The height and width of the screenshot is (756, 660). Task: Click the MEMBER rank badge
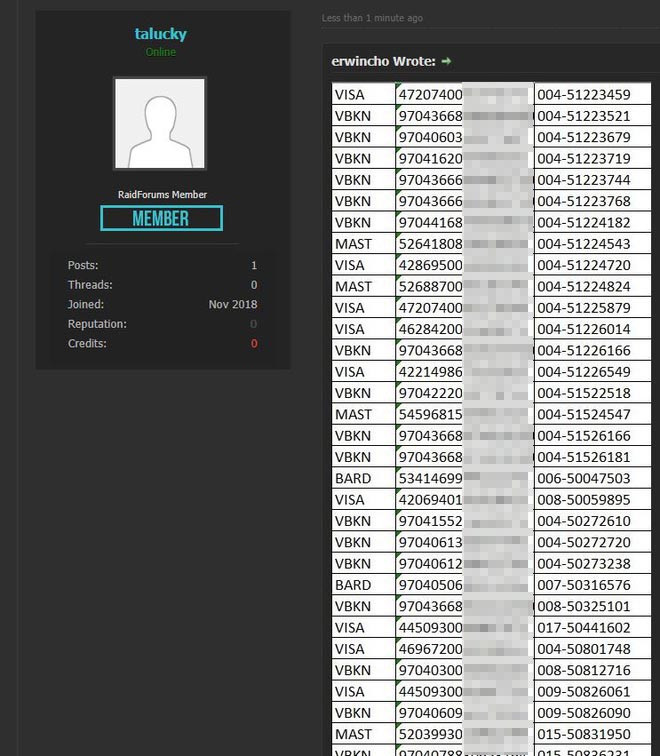pos(161,218)
